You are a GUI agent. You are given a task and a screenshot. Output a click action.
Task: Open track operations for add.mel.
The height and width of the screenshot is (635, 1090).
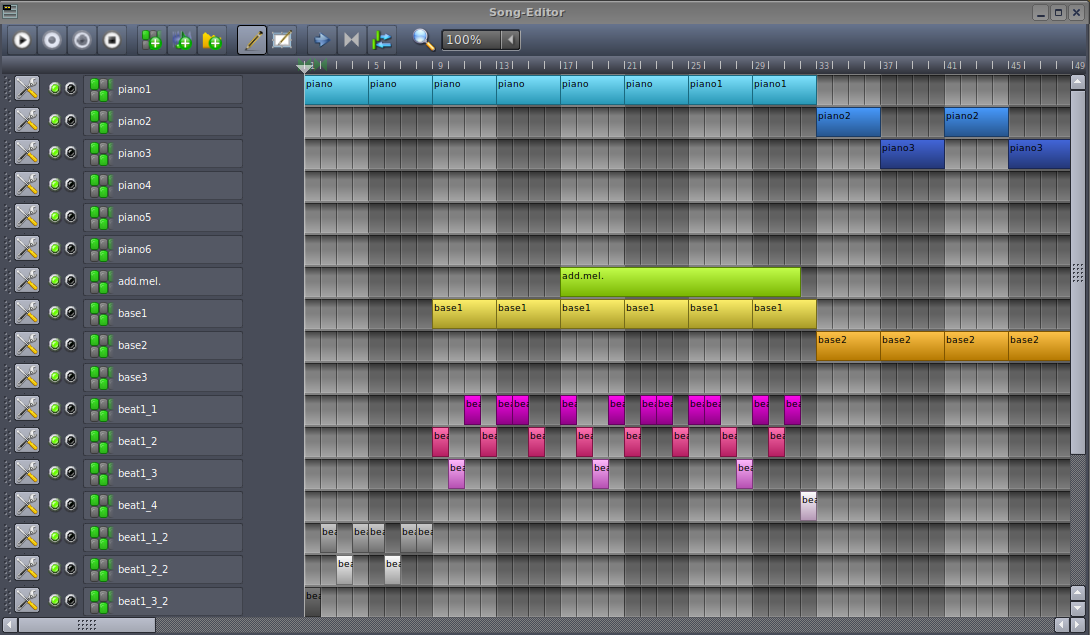point(27,281)
